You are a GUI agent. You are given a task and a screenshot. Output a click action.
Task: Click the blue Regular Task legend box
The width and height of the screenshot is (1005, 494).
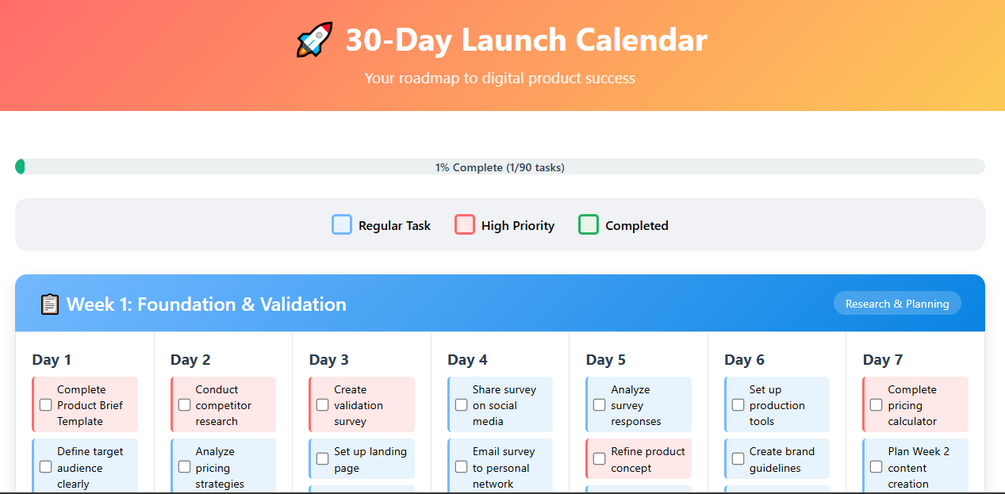click(x=342, y=225)
